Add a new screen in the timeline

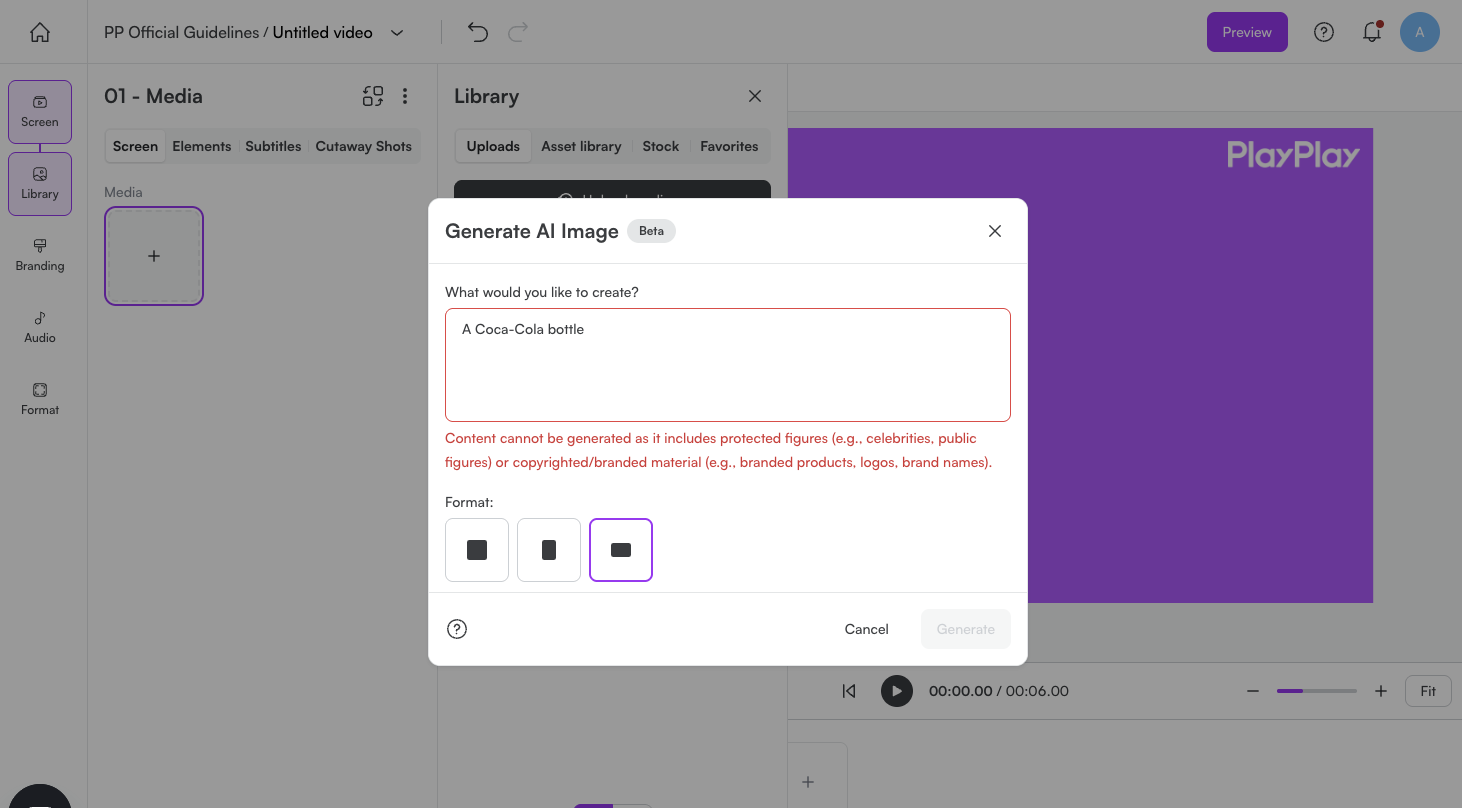coord(808,782)
